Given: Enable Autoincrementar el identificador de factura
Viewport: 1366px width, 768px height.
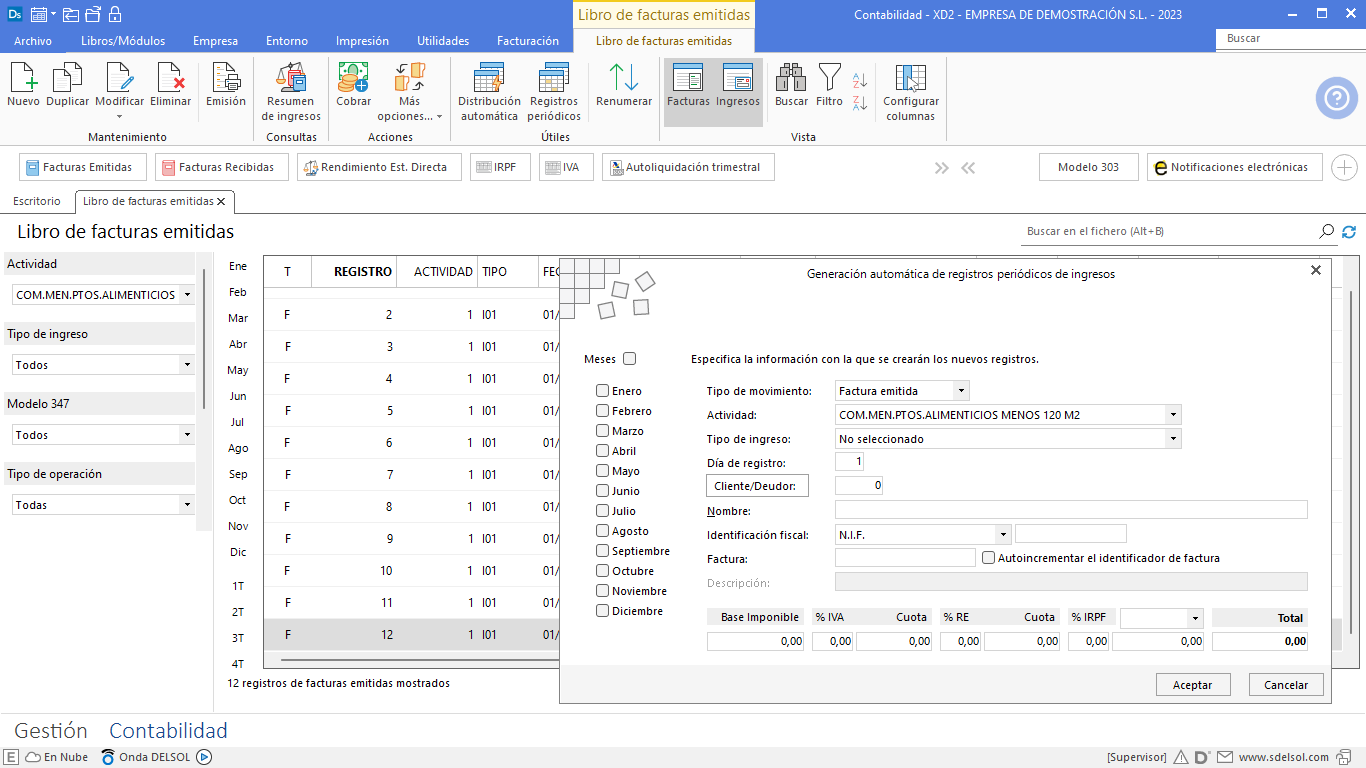Looking at the screenshot, I should (x=989, y=558).
